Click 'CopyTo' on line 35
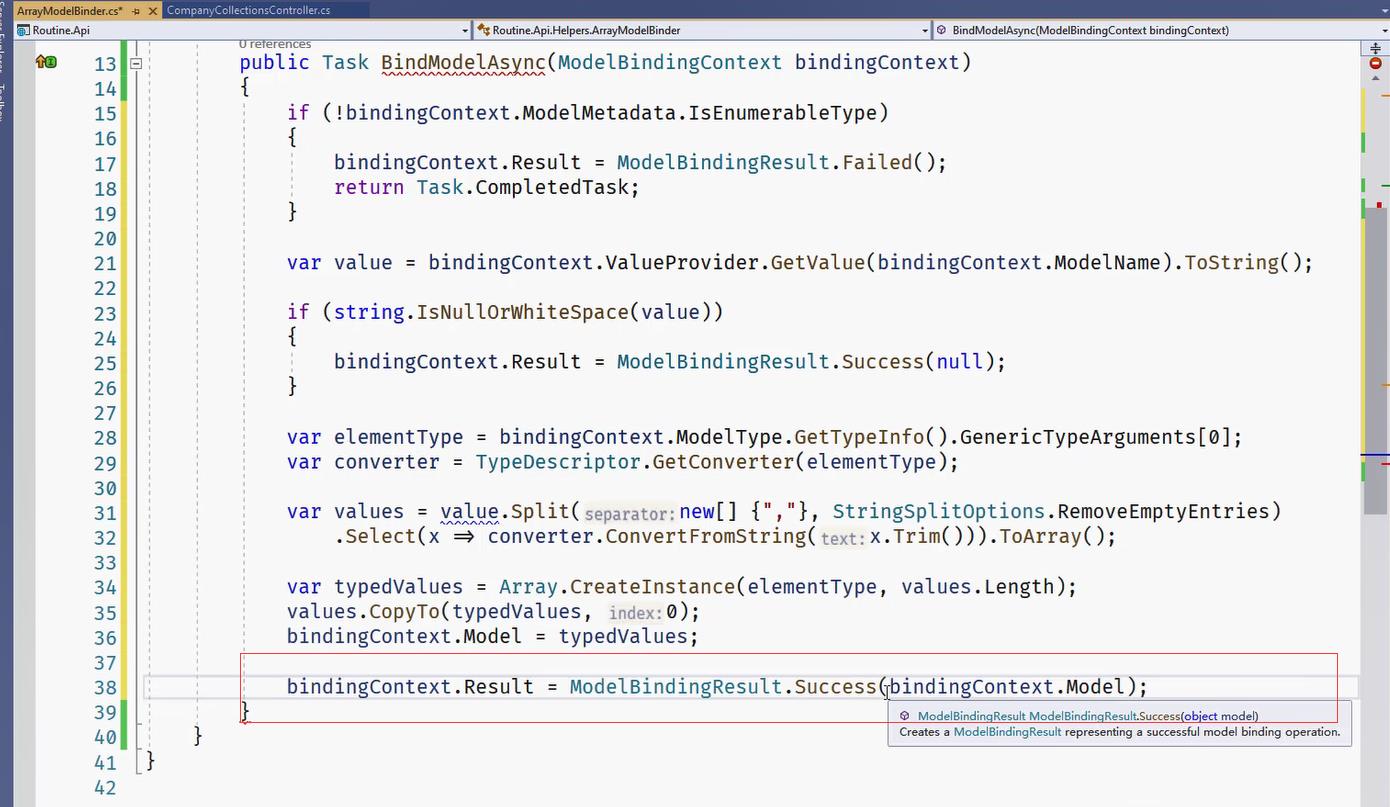The image size is (1390, 807). coord(405,611)
